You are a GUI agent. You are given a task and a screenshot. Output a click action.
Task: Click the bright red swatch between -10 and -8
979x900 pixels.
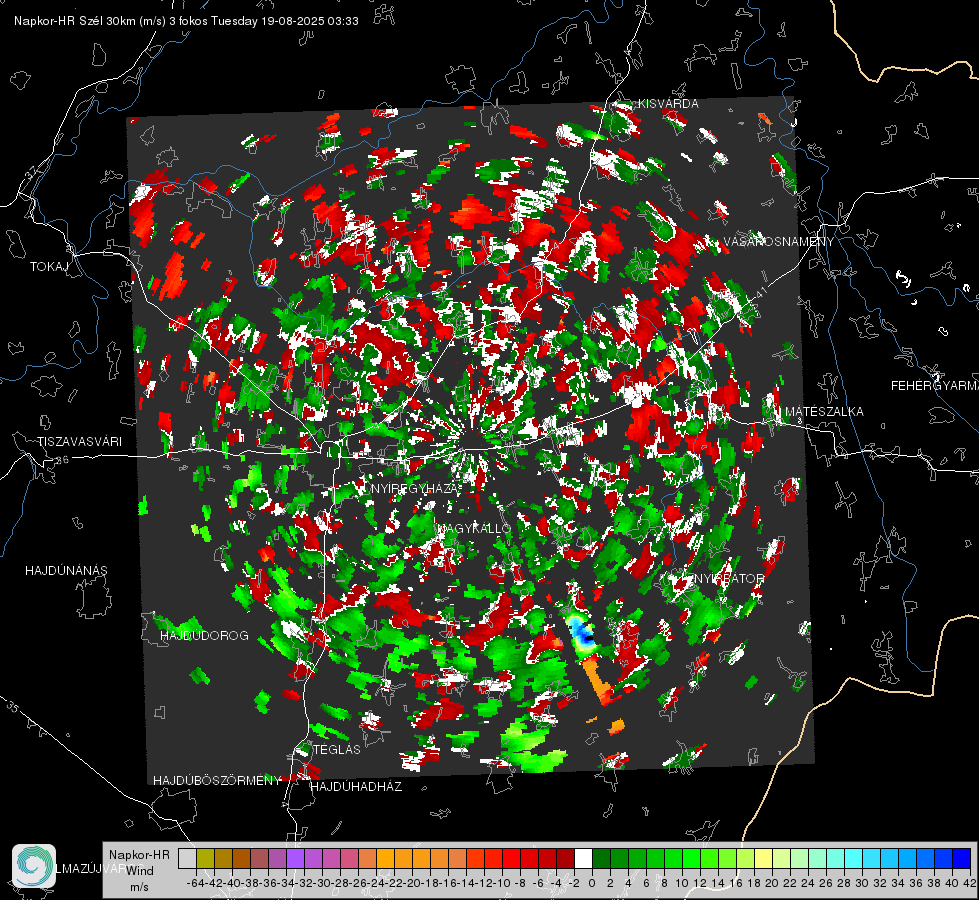tap(511, 858)
